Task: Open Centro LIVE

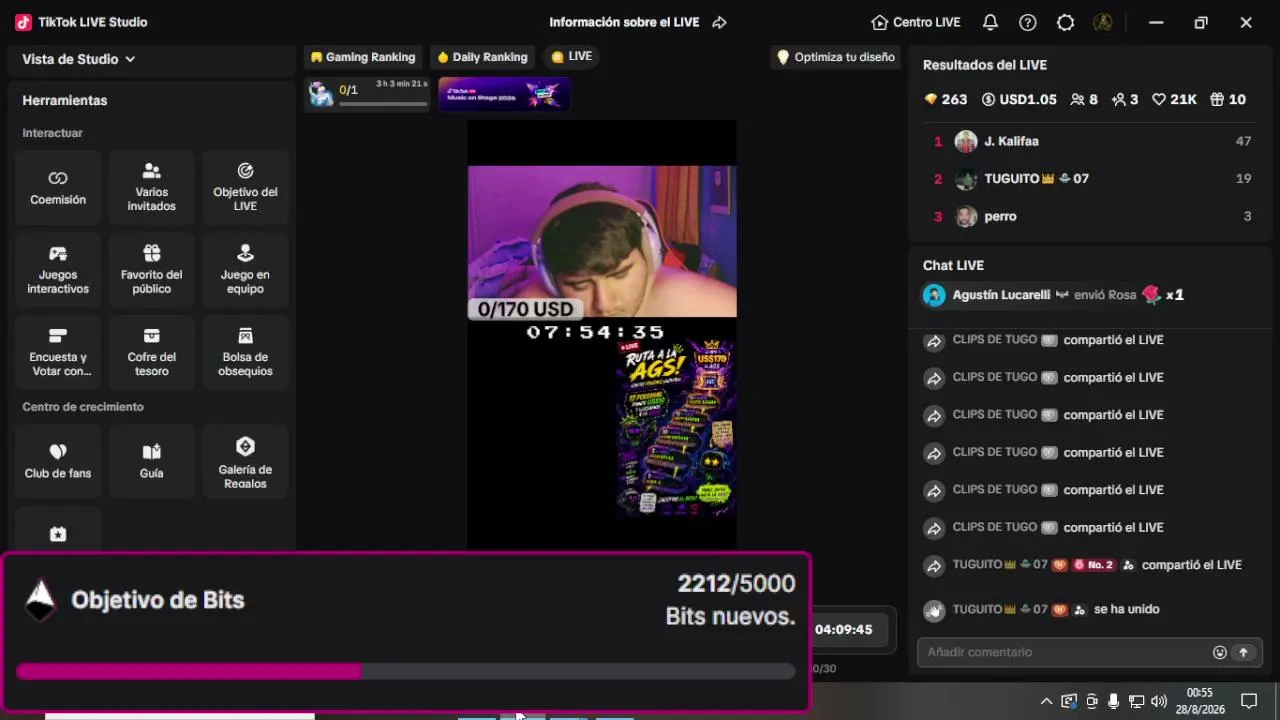Action: click(x=916, y=22)
